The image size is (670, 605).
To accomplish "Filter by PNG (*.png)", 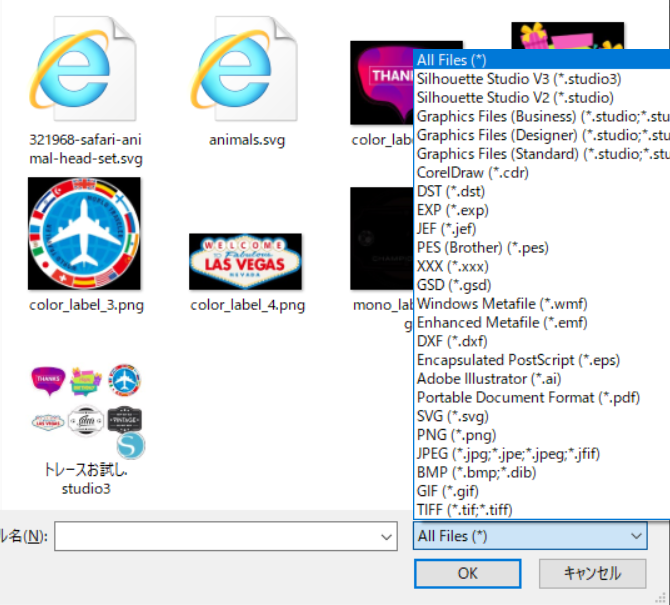I will (541, 435).
